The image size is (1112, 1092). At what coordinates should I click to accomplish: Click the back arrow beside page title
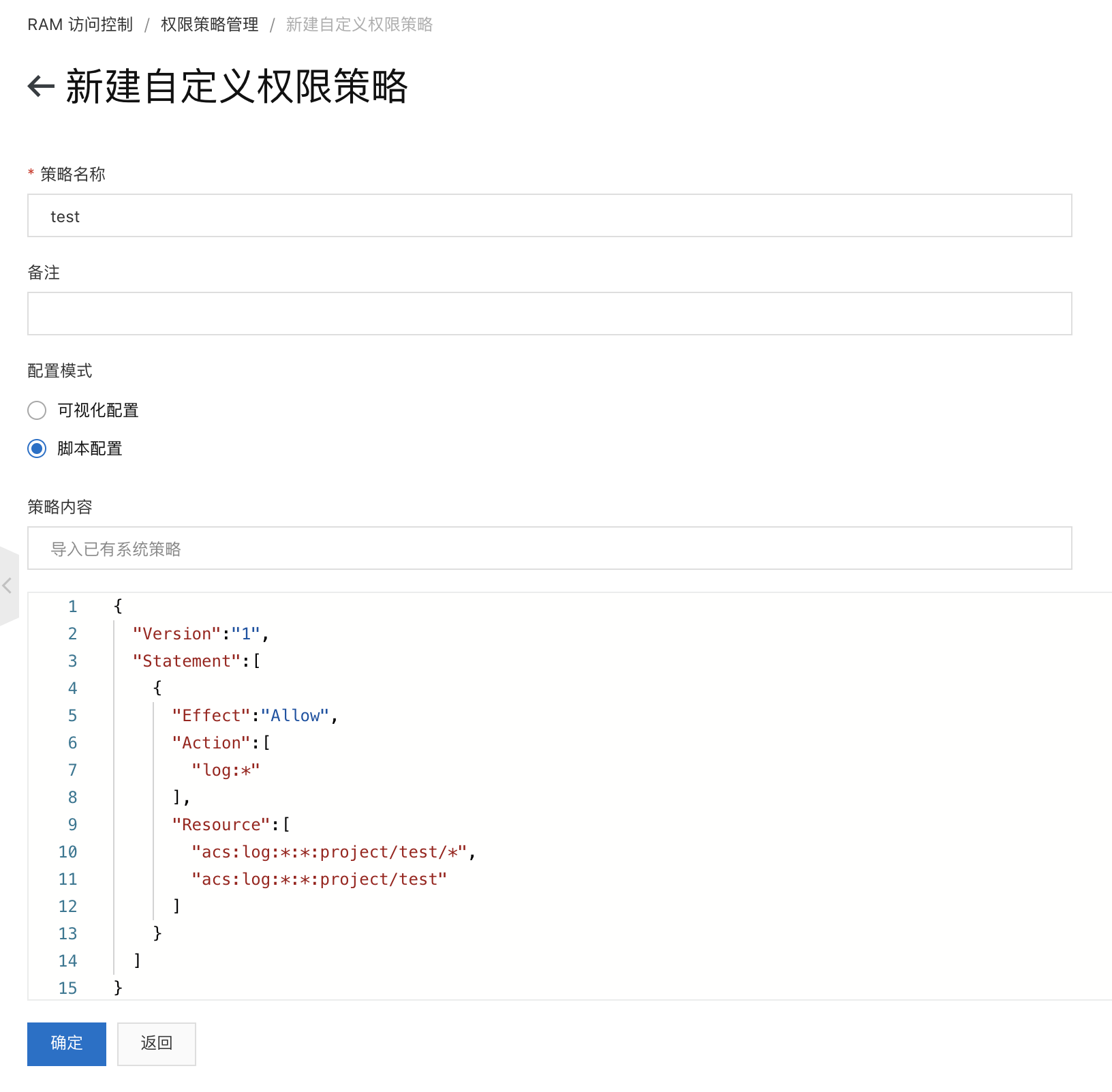point(41,86)
